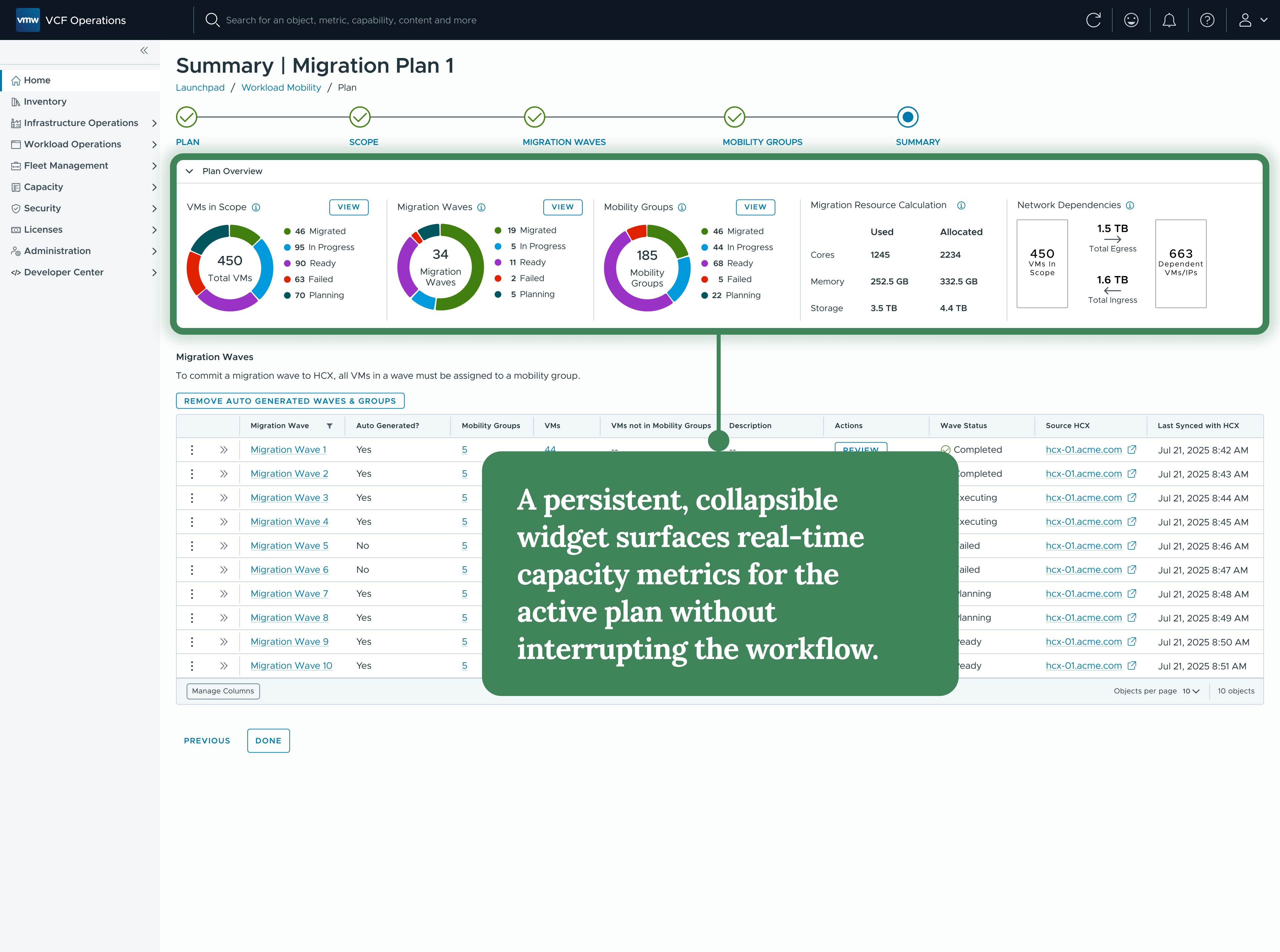This screenshot has height=952, width=1280.
Task: Expand Infrastructure Operations menu
Action: 154,123
